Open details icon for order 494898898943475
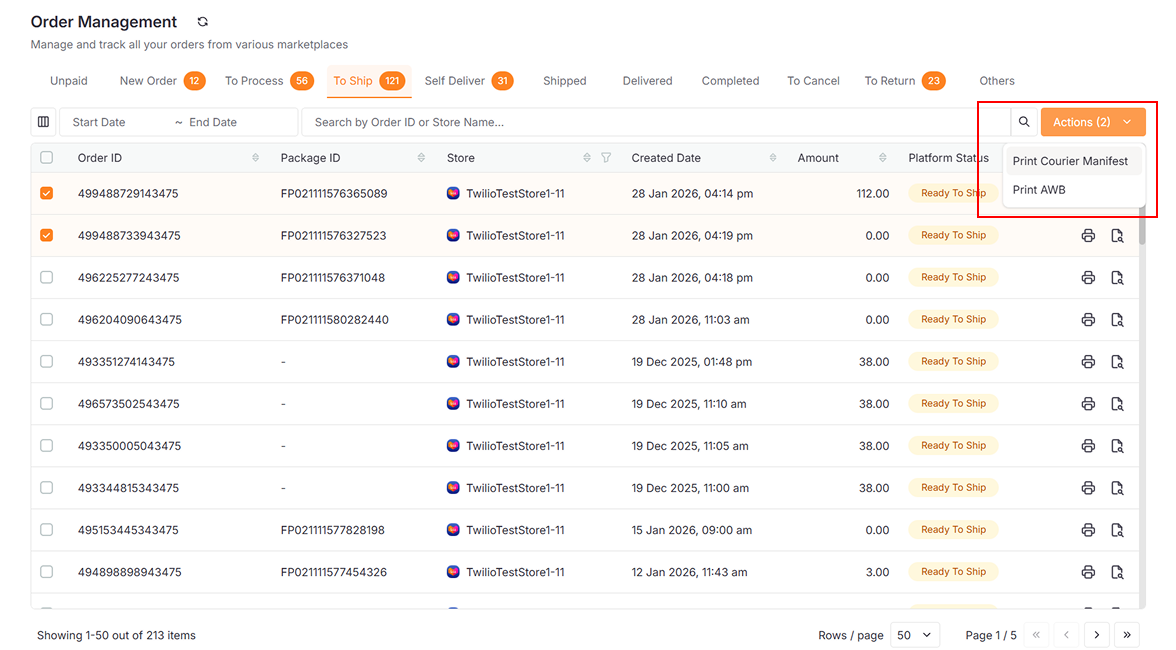Image resolution: width=1176 pixels, height=650 pixels. pos(1118,572)
